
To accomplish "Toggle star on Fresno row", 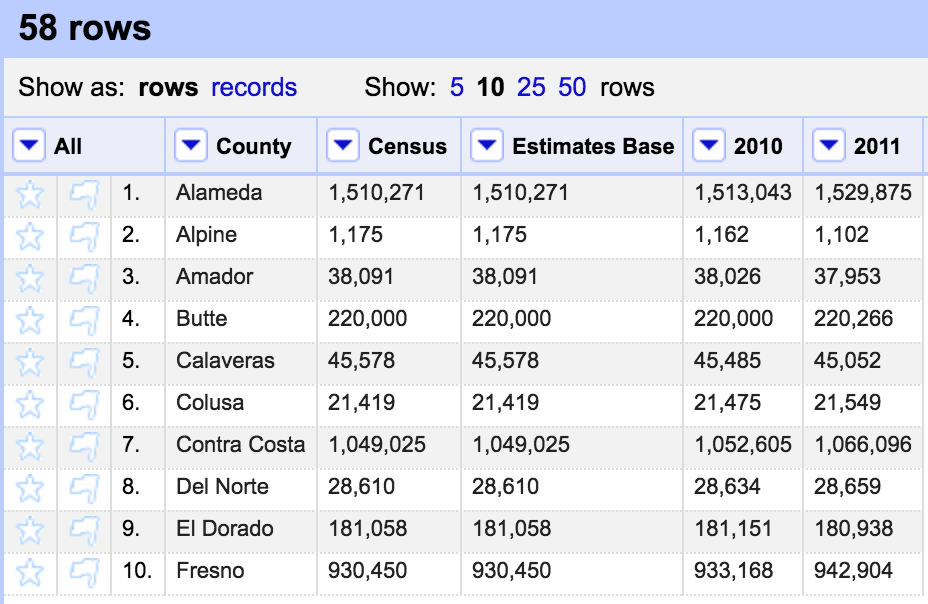I will [30, 572].
